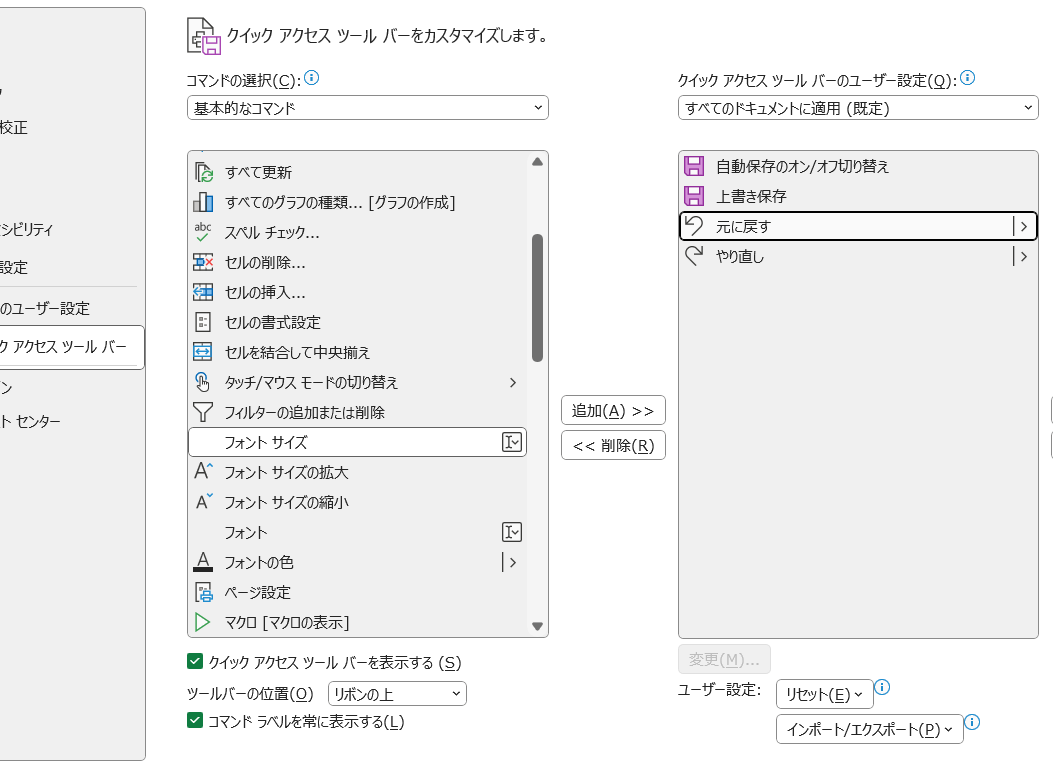Select the フォント サイズ list row
The image size is (1053, 764).
click(x=357, y=442)
